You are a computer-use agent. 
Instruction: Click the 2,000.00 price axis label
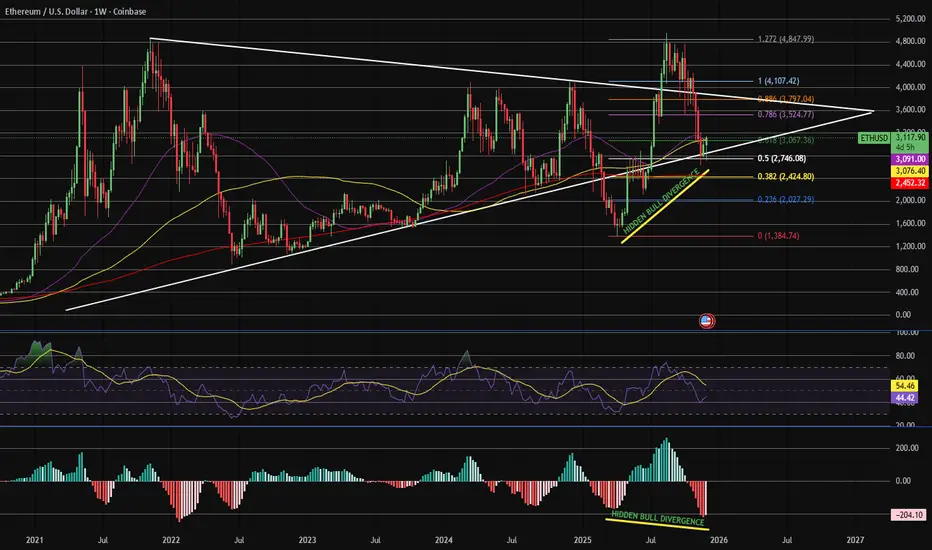pos(910,200)
